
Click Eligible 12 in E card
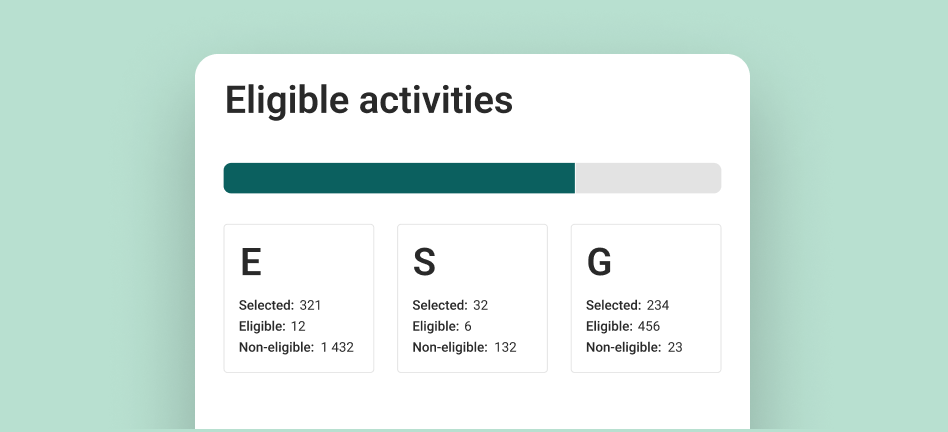(272, 326)
